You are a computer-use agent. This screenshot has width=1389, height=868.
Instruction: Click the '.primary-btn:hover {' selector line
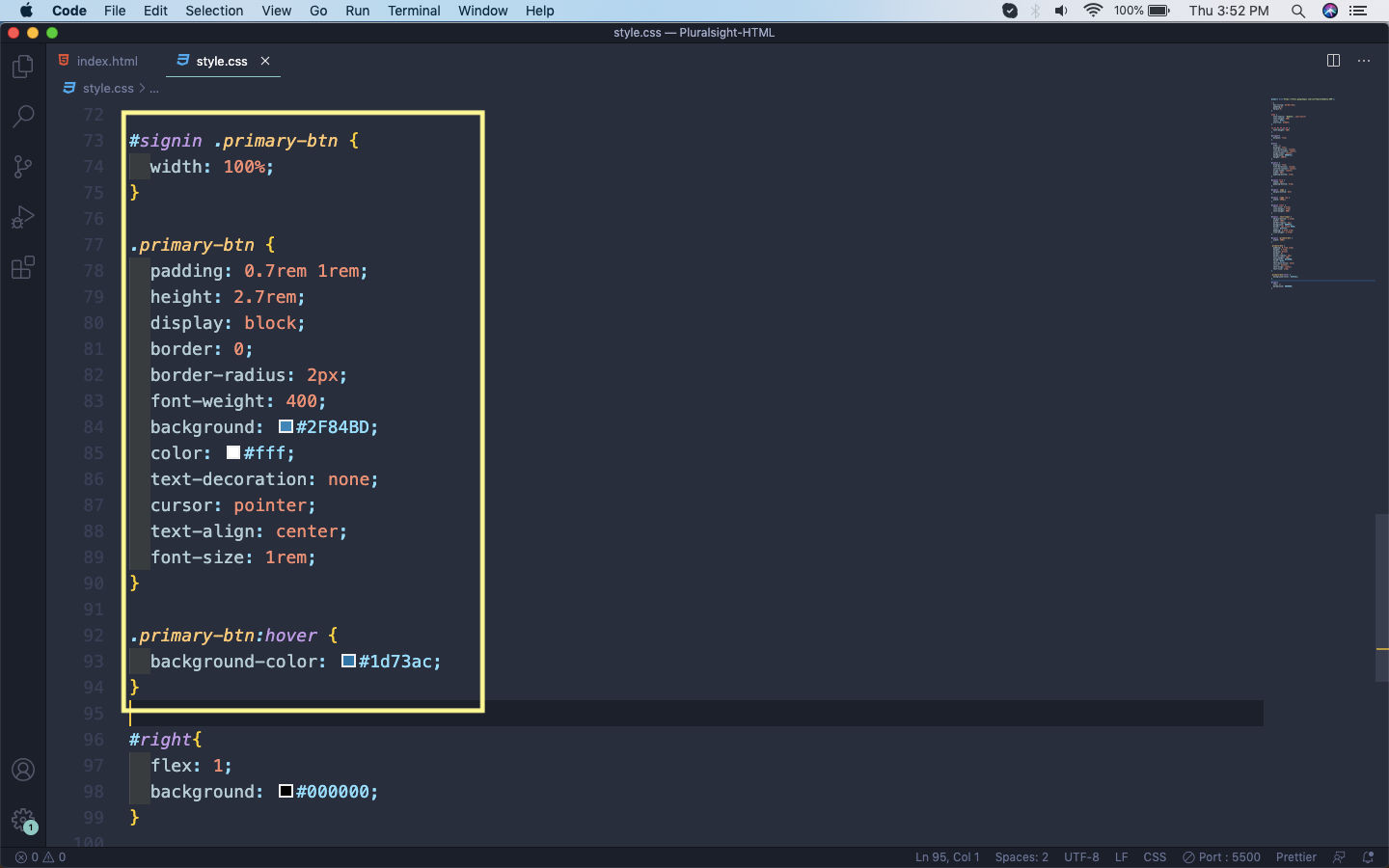[x=233, y=635]
